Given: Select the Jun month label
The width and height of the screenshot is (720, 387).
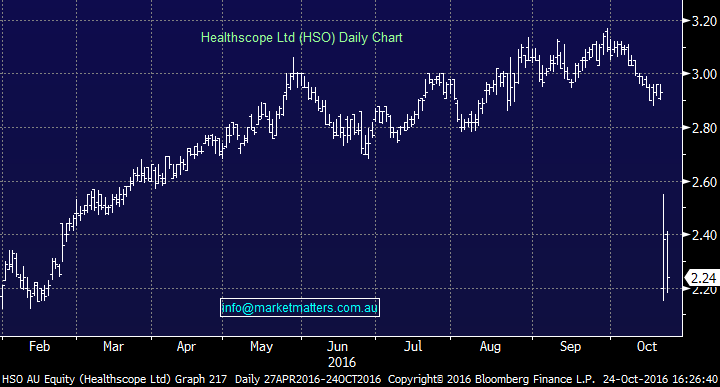Looking at the screenshot, I should [338, 346].
